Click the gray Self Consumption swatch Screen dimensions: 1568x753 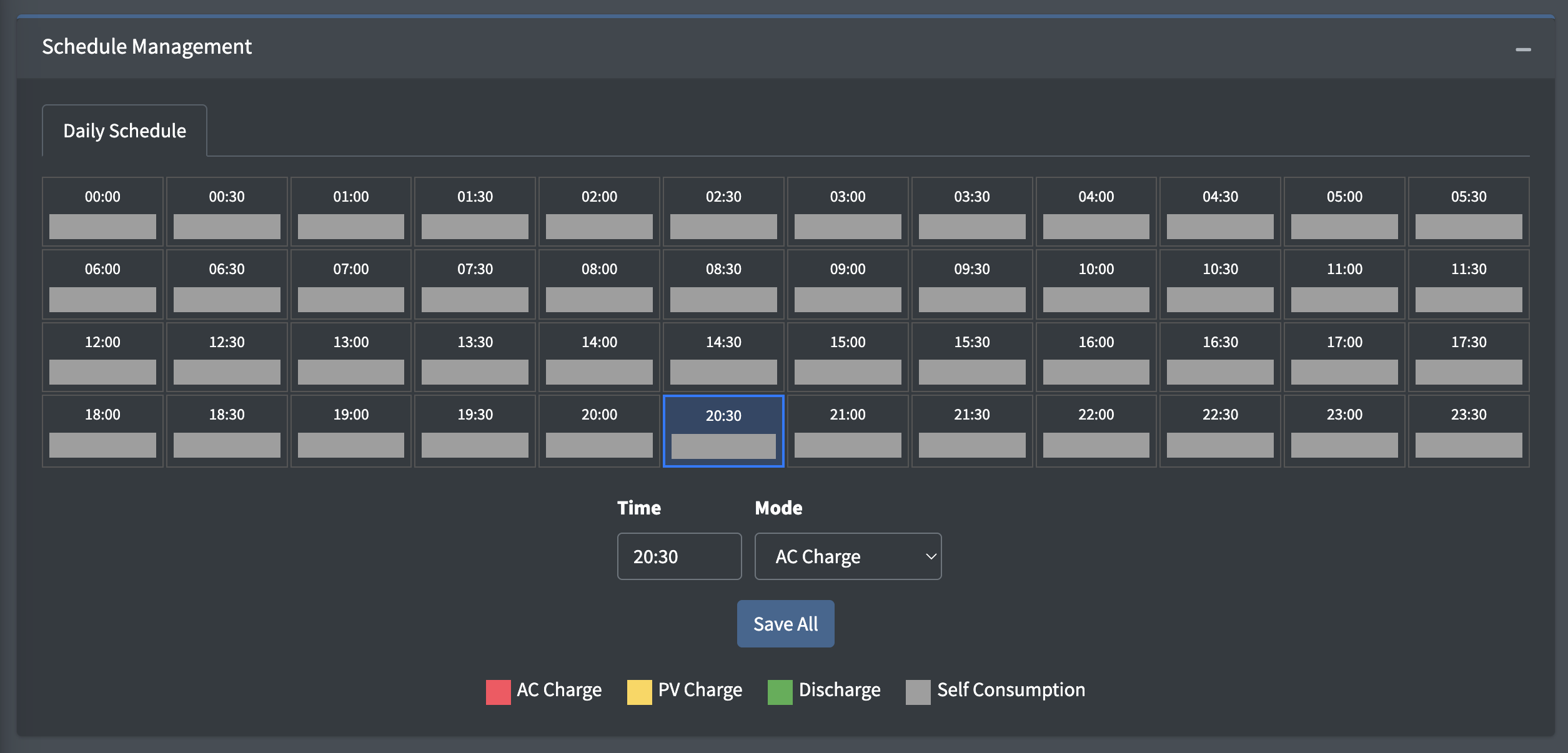pyautogui.click(x=918, y=692)
